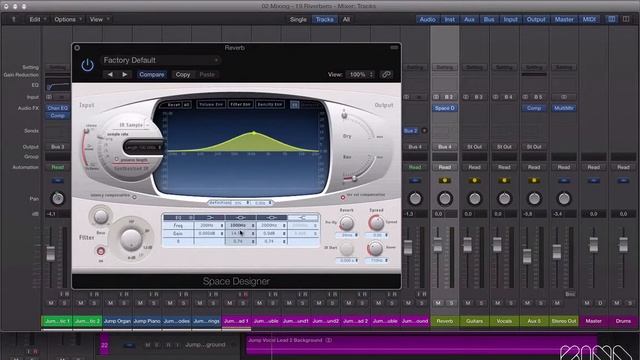Open B 2 input slot on Reverb channel
Image resolution: width=640 pixels, height=360 pixels.
click(449, 97)
